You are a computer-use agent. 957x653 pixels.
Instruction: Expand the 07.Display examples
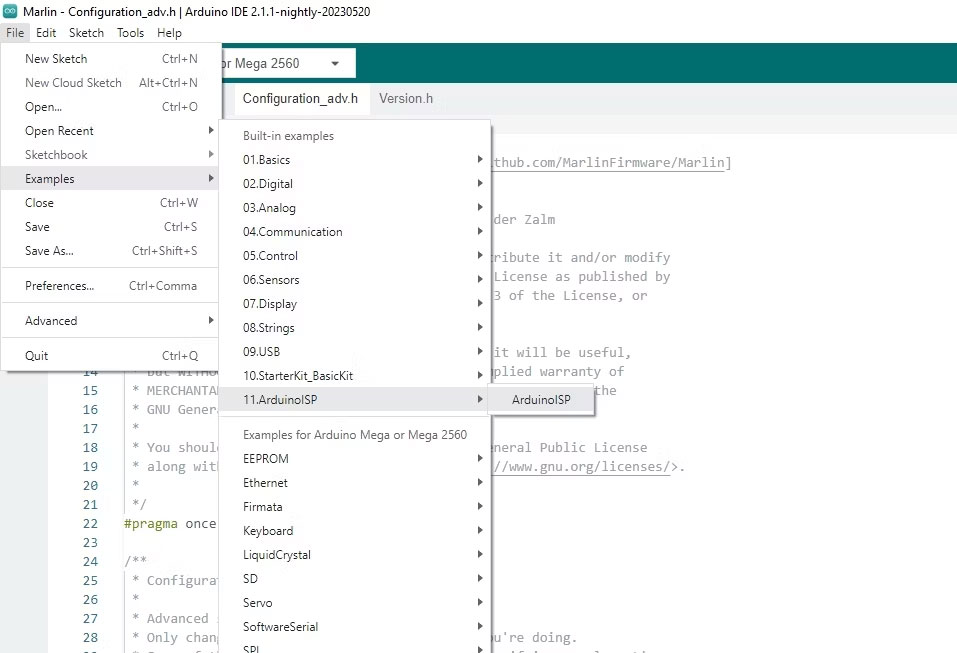click(x=355, y=303)
